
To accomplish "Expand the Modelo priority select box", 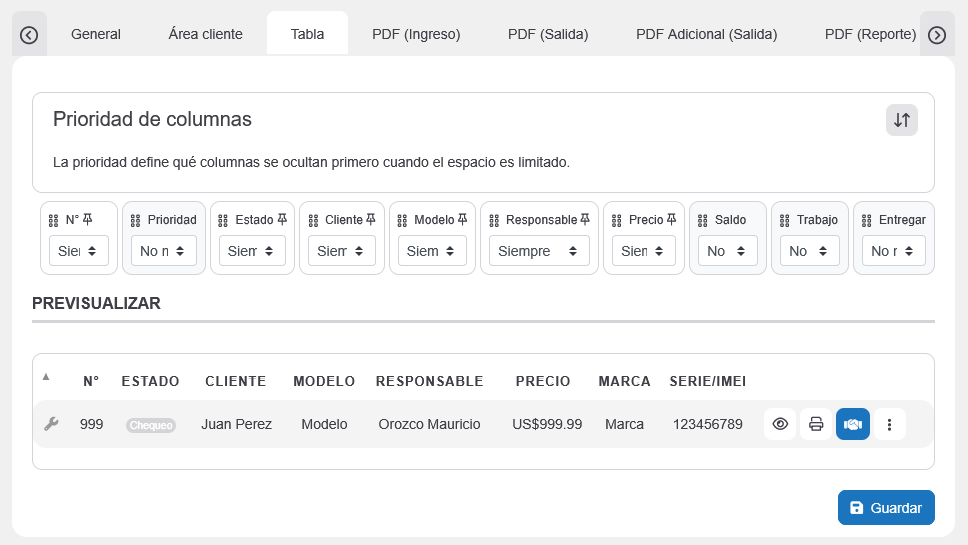I will pyautogui.click(x=432, y=251).
